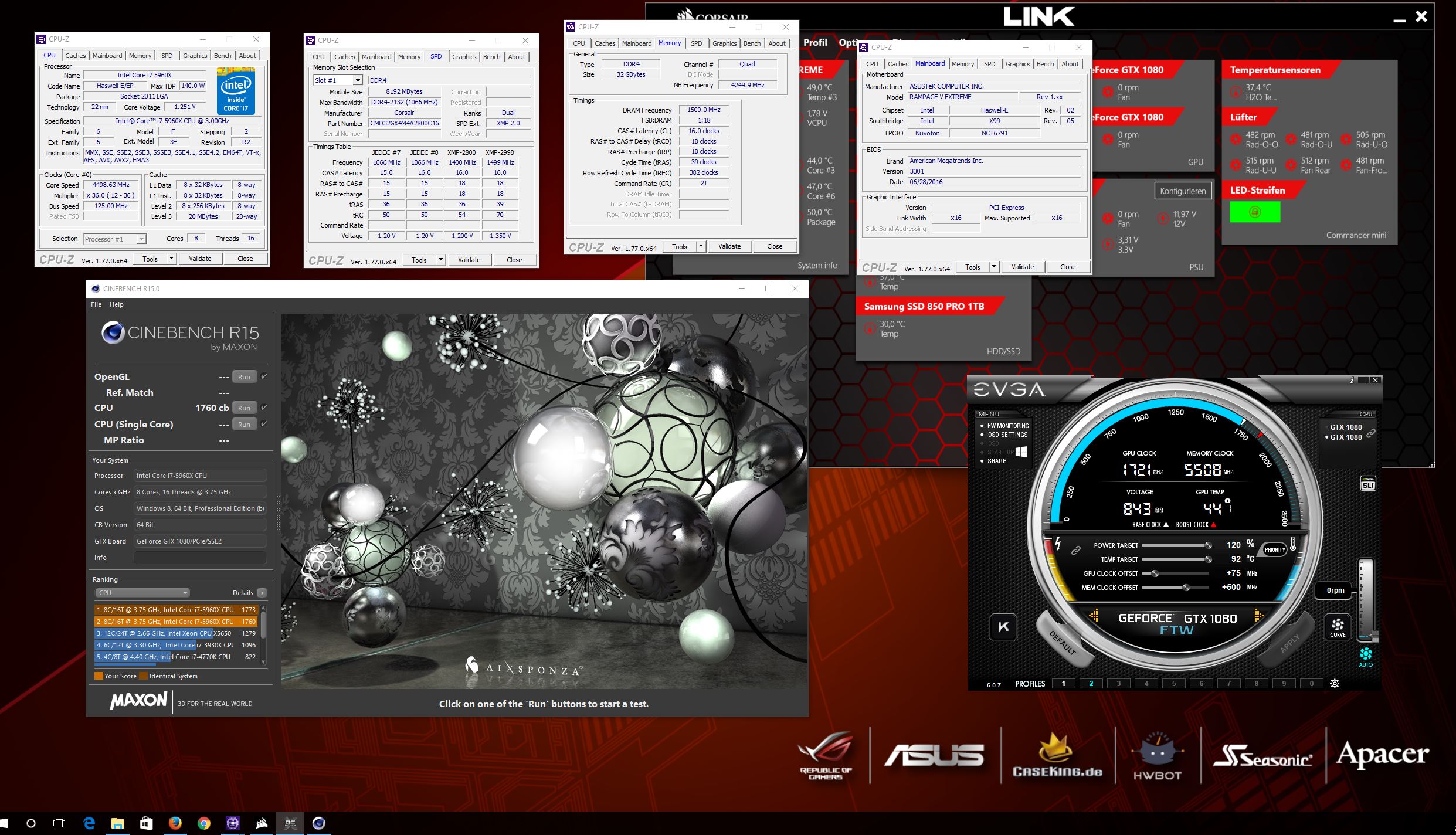Click the EVGA fan speed vertical slider
Screen dimensions: 1456x835
1366,599
